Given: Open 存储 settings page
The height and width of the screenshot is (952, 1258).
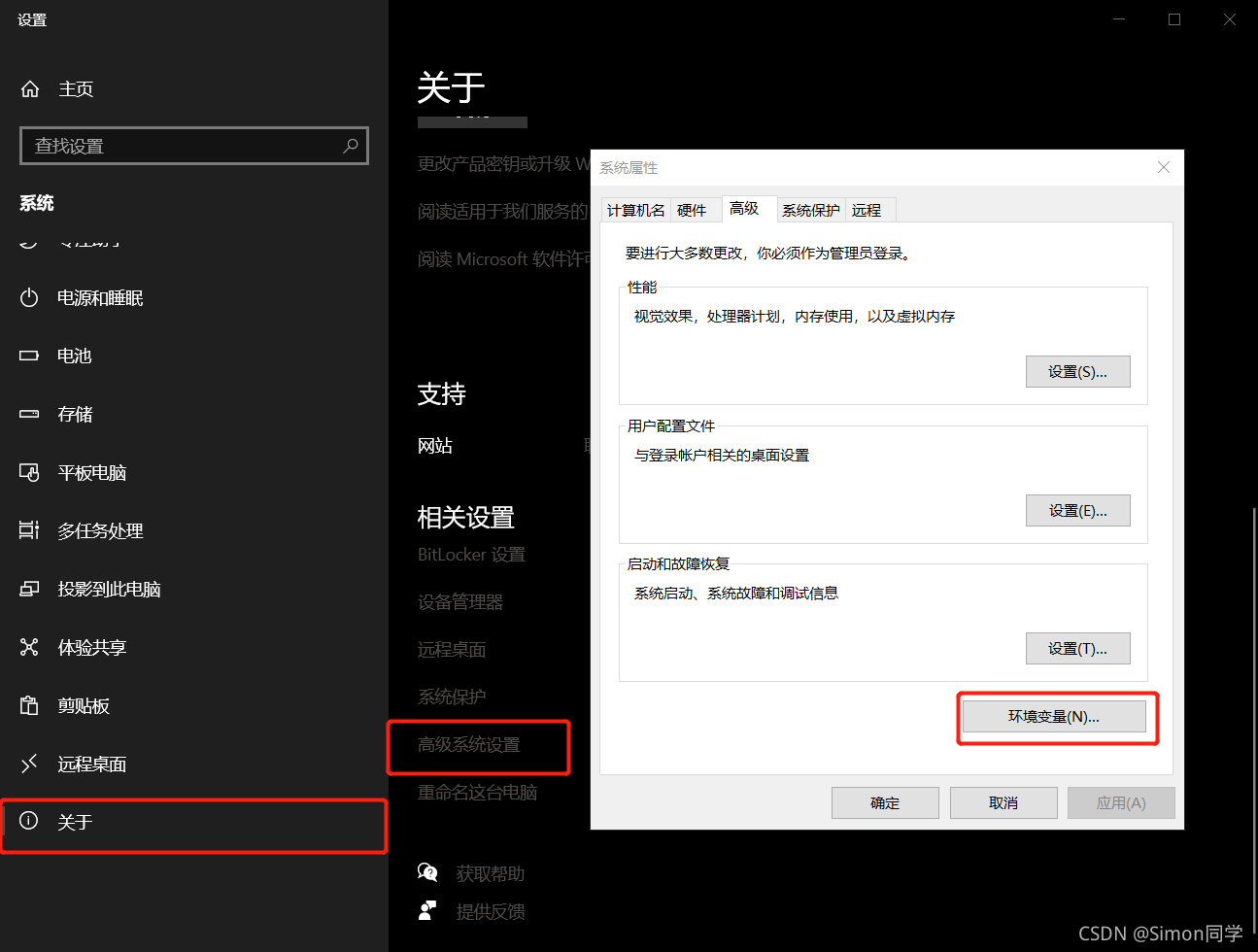Looking at the screenshot, I should (x=194, y=415).
